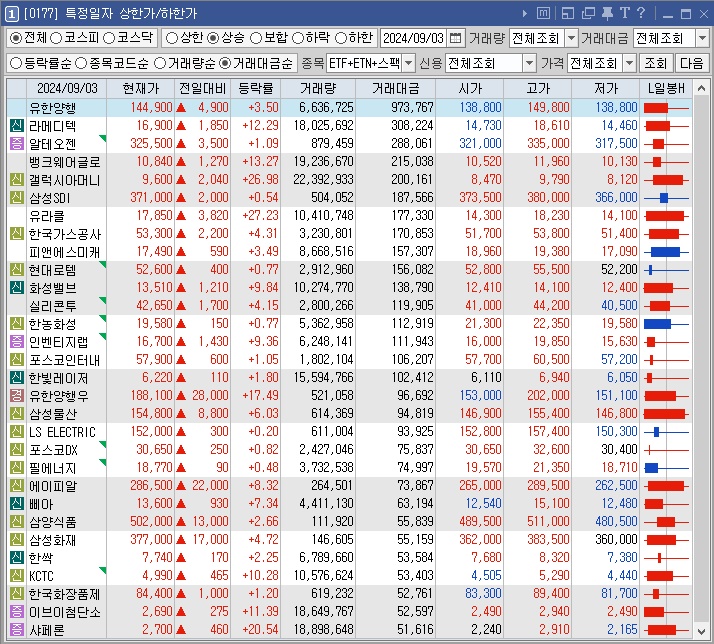Select the 코스피 radio button
This screenshot has height=644, width=714.
pos(56,38)
